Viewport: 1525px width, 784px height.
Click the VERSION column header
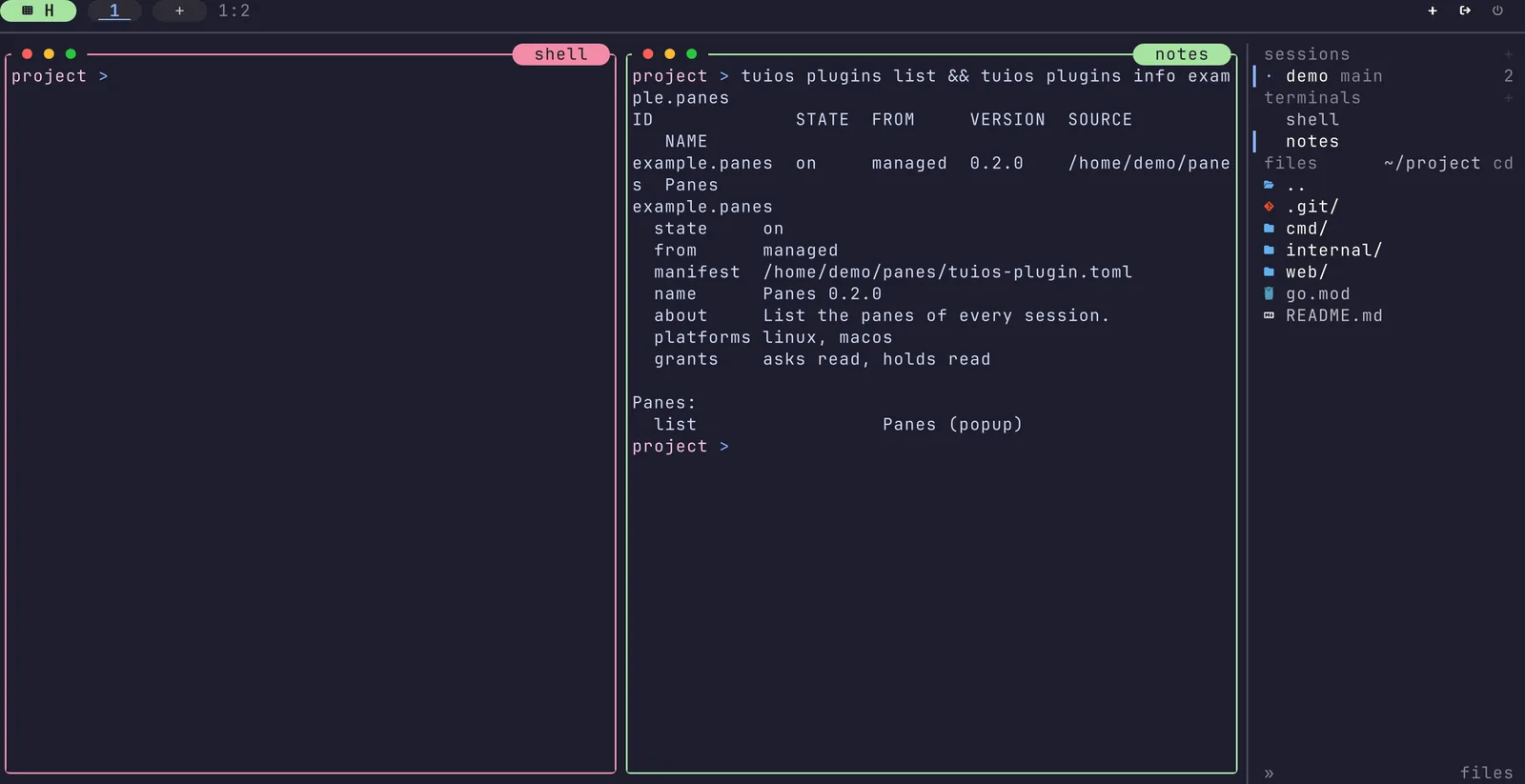coord(1007,120)
